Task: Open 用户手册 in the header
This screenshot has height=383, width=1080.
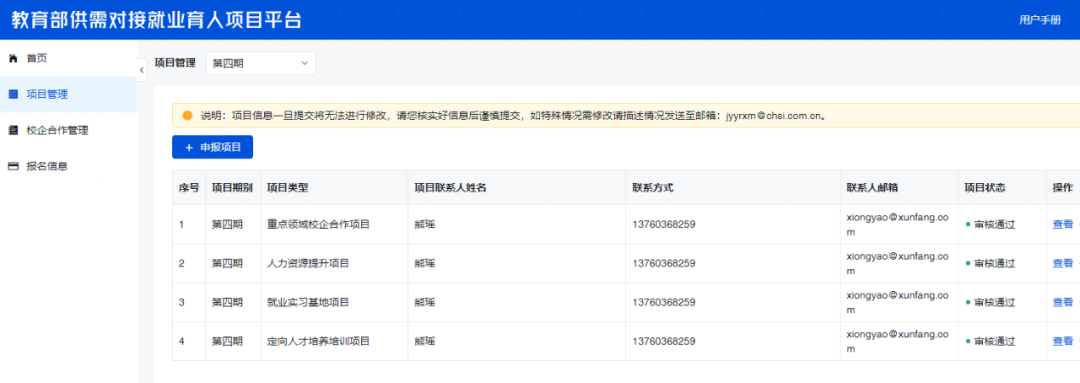Action: tap(1040, 20)
